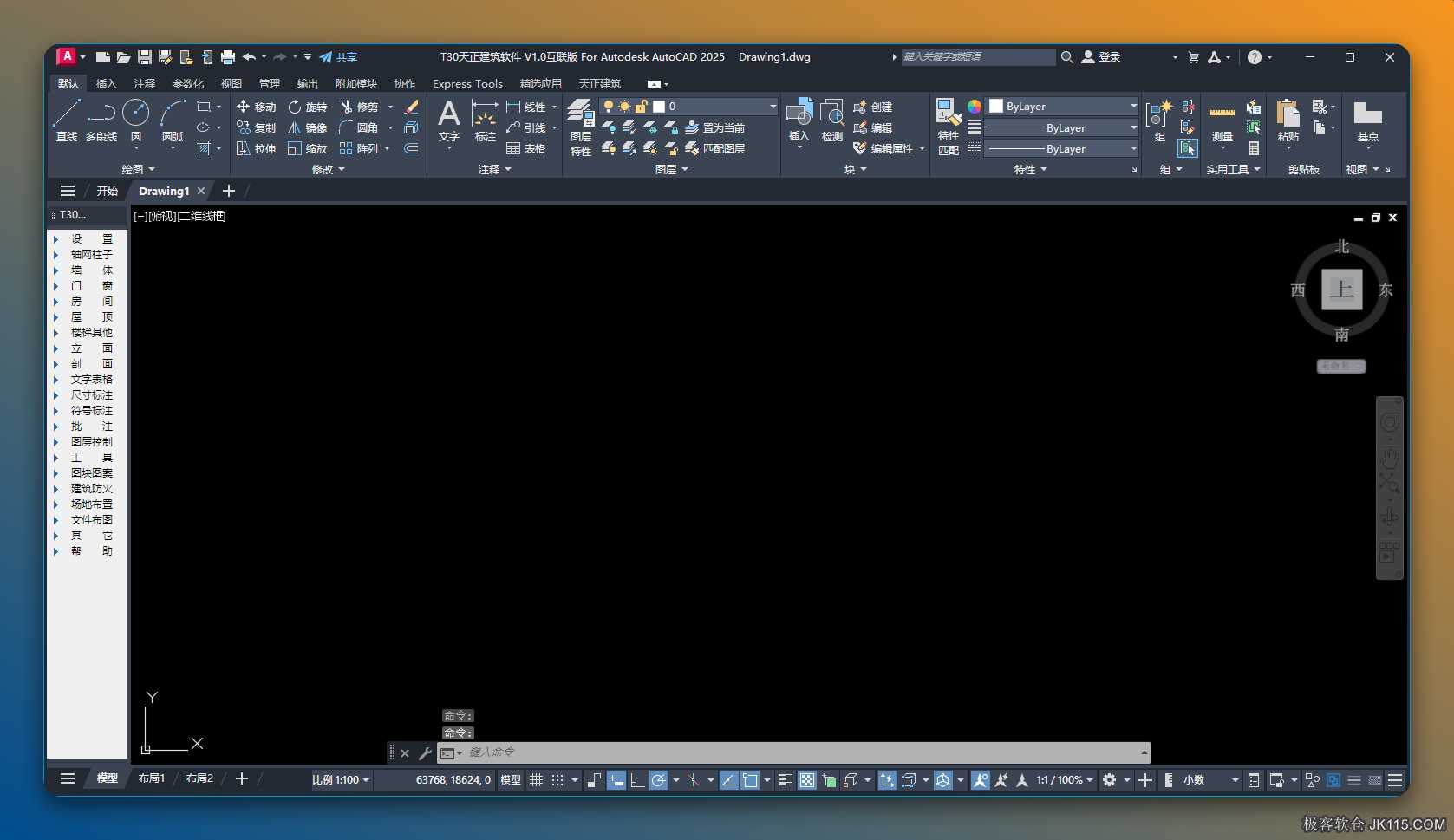
Task: Click the 阵列 (Array) tool
Action: pos(359,148)
